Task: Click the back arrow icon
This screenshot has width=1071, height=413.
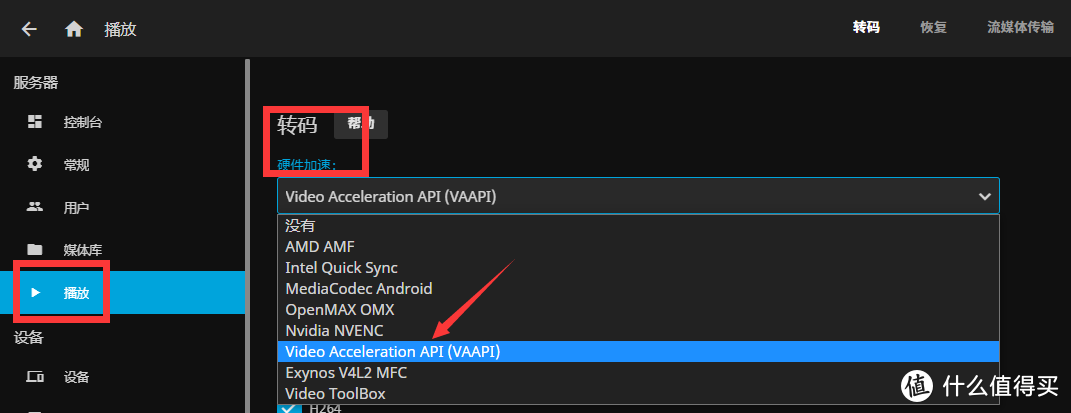Action: [x=29, y=29]
